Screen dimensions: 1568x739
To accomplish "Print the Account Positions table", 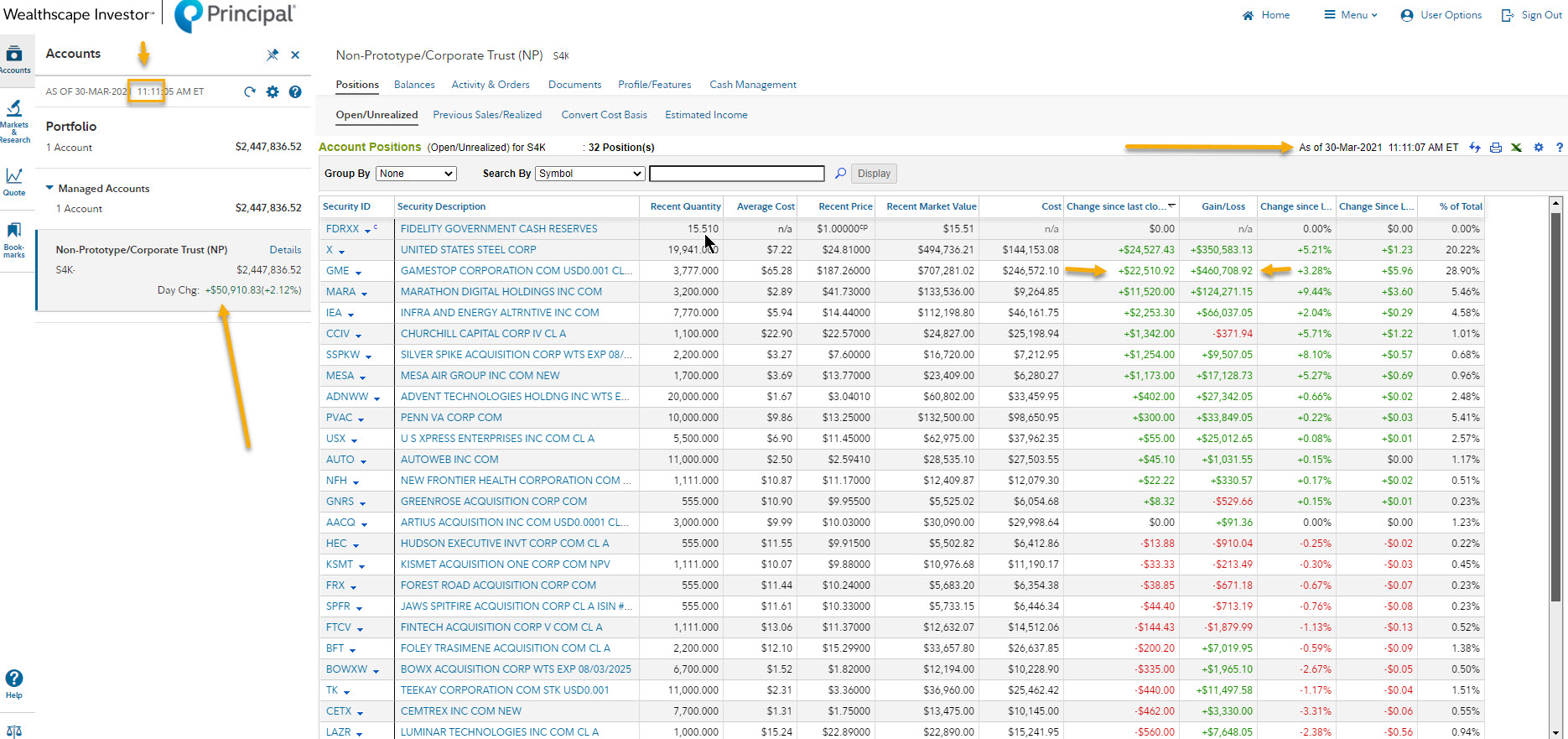I will [x=1496, y=148].
